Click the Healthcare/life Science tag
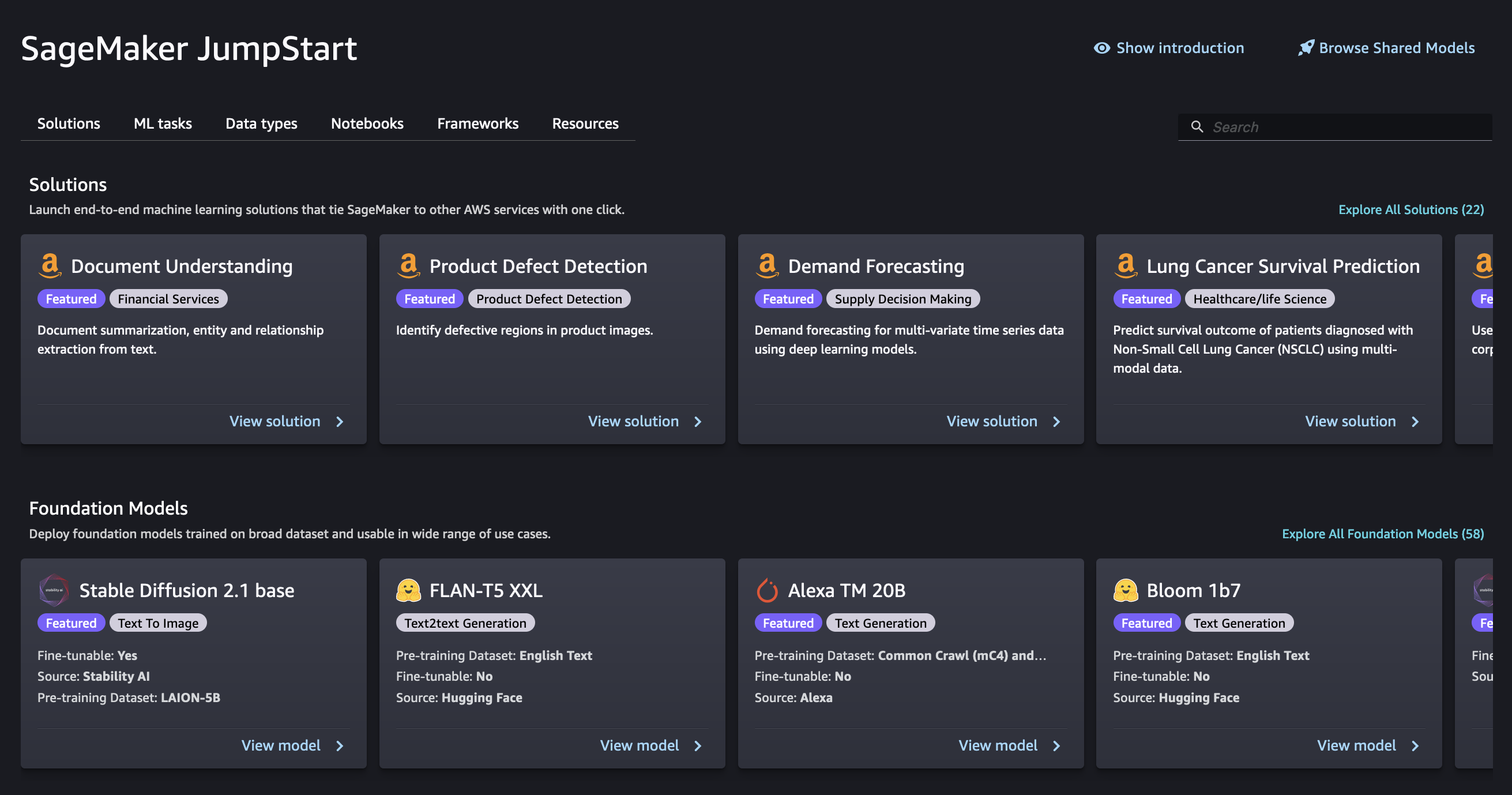The image size is (1512, 795). pyautogui.click(x=1259, y=299)
